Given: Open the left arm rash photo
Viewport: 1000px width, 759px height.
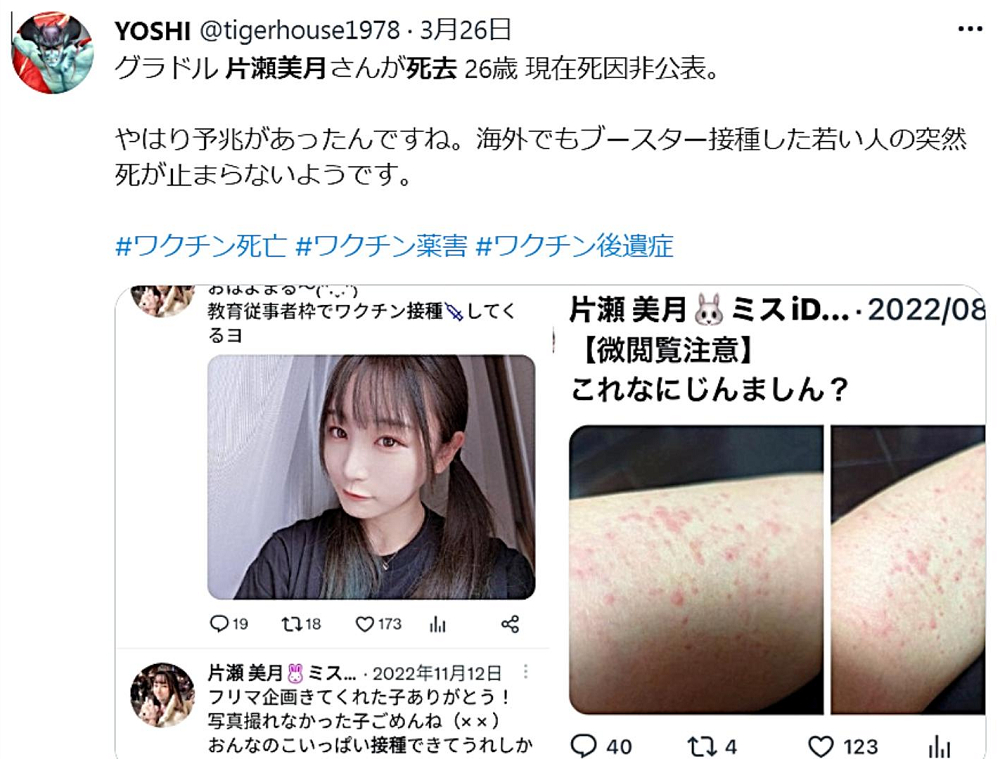Looking at the screenshot, I should point(696,570).
